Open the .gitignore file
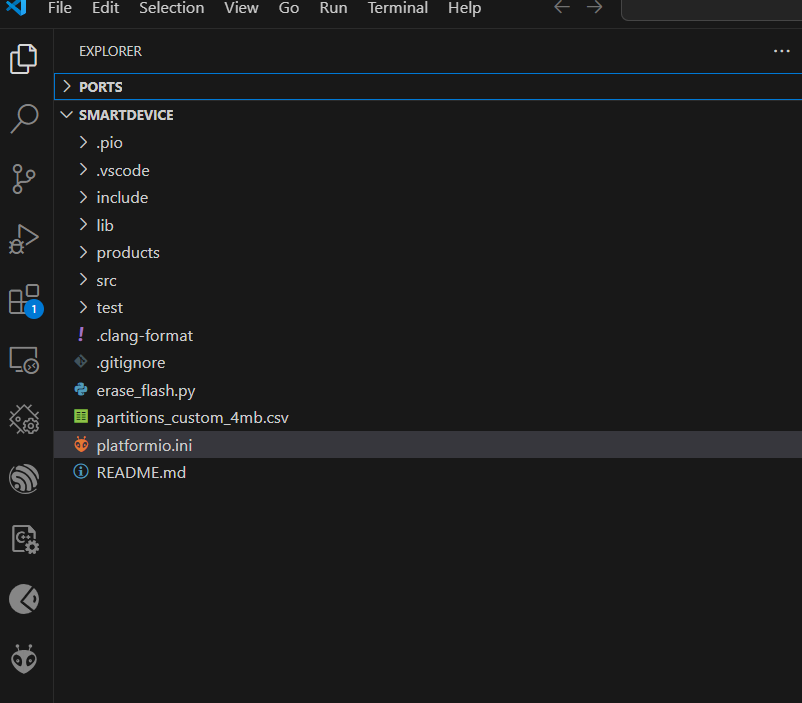Image resolution: width=802 pixels, height=703 pixels. [x=428, y=363]
